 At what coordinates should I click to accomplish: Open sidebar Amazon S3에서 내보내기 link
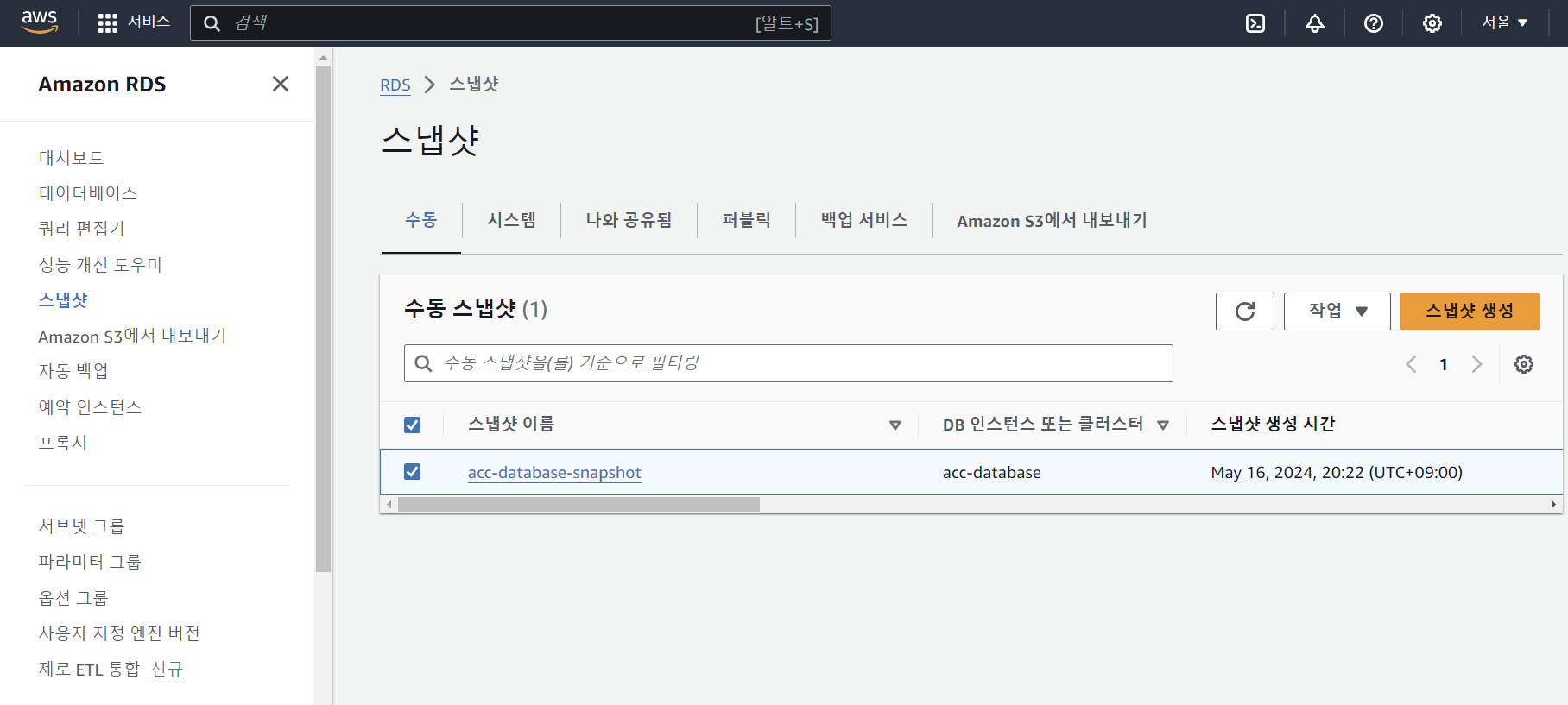coord(132,336)
